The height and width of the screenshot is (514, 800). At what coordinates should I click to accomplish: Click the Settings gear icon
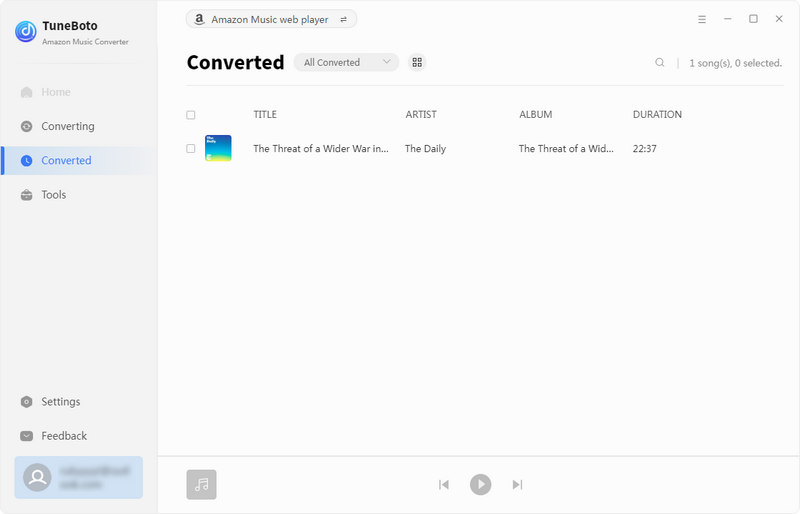pos(27,402)
